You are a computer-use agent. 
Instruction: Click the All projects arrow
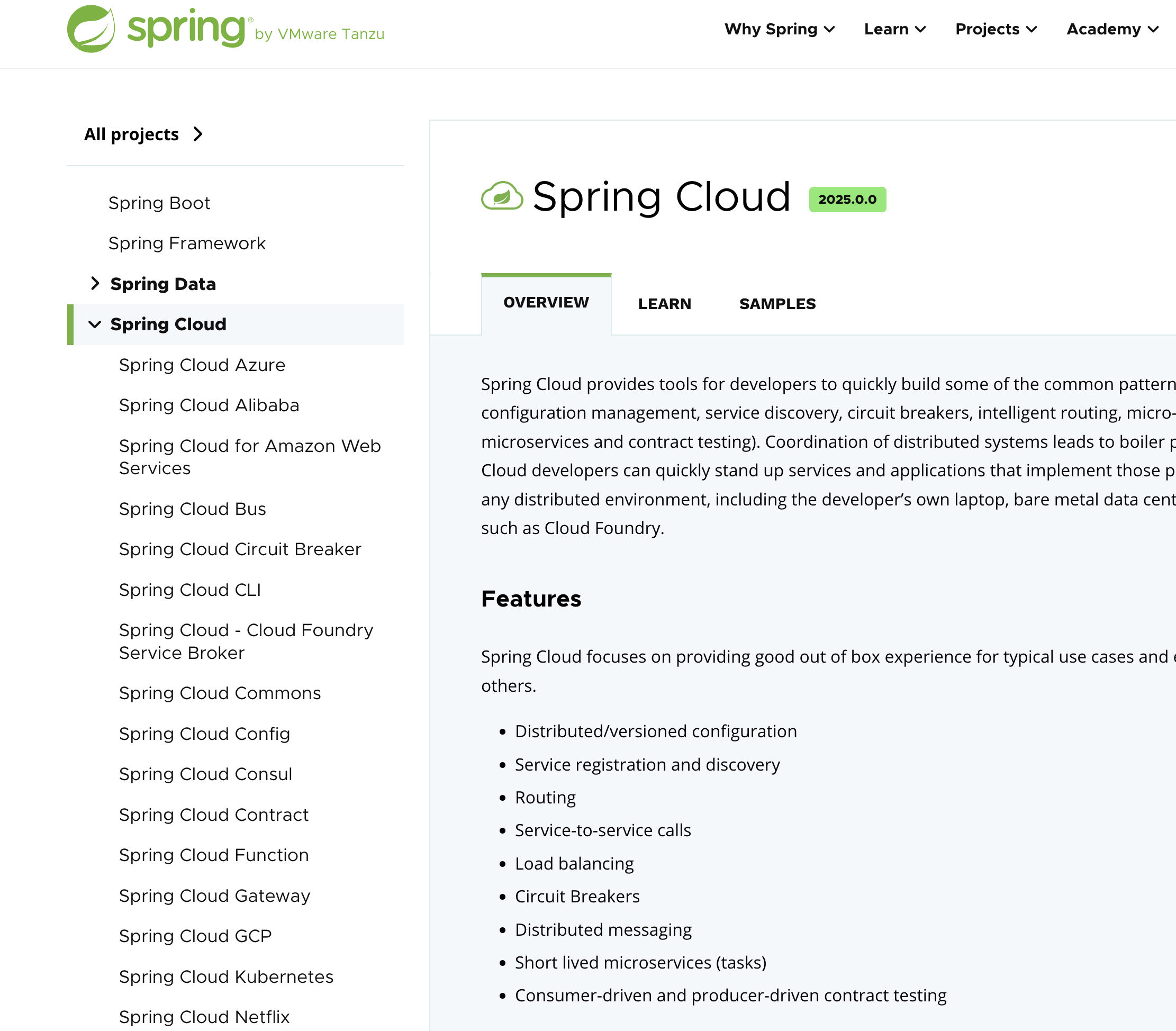pyautogui.click(x=198, y=133)
